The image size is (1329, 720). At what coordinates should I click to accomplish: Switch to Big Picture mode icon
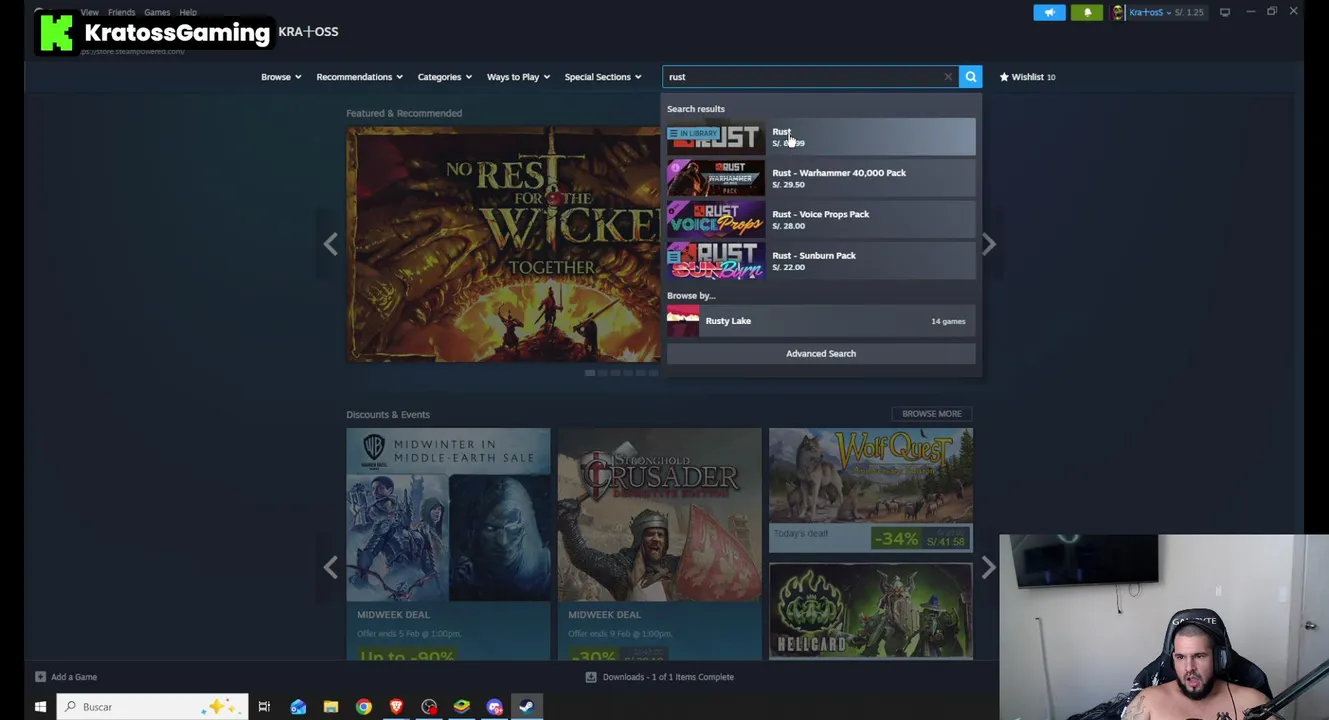[1225, 12]
